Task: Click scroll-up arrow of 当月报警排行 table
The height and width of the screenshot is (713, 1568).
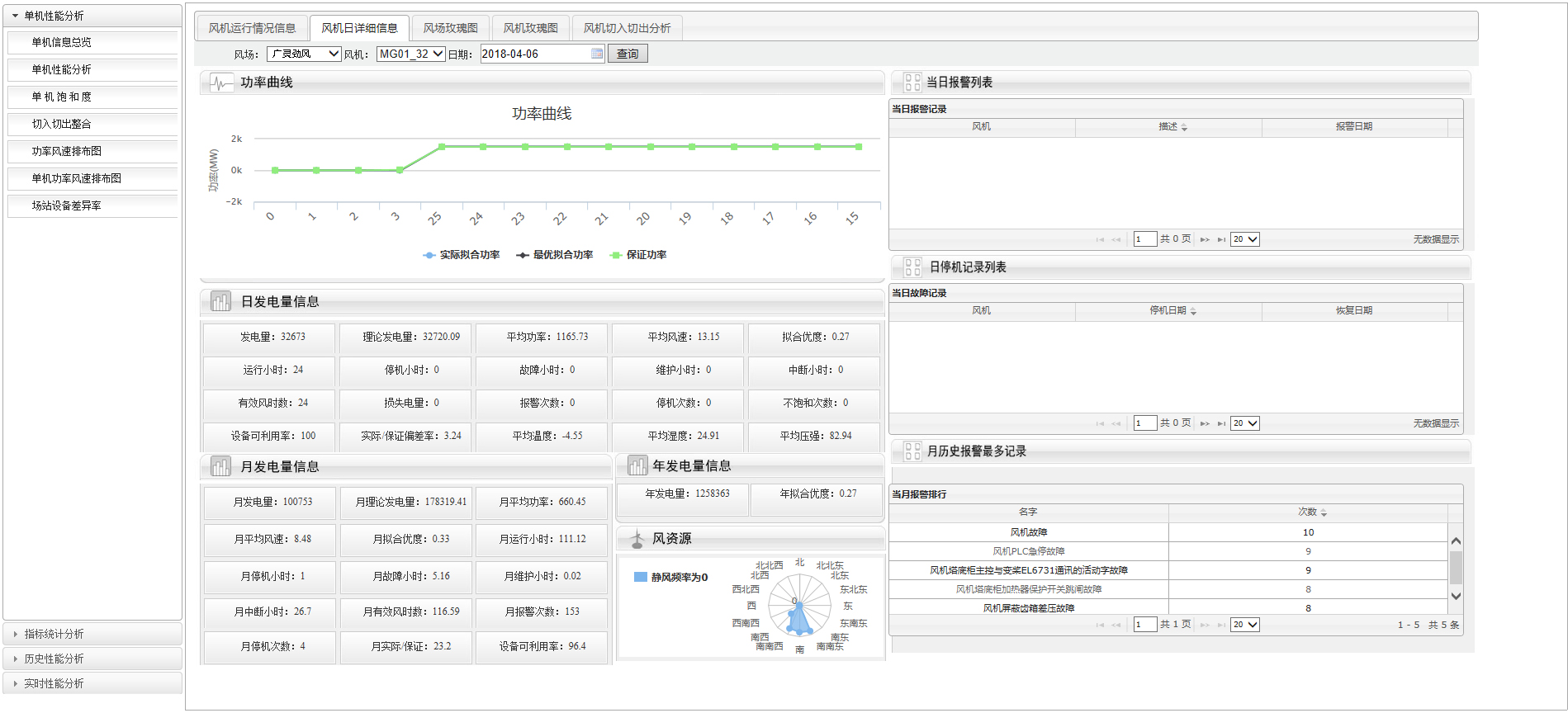Action: pyautogui.click(x=1456, y=541)
